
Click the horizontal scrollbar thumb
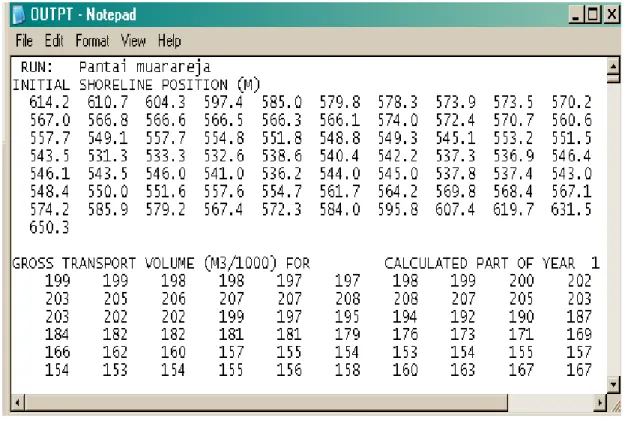pyautogui.click(x=266, y=402)
